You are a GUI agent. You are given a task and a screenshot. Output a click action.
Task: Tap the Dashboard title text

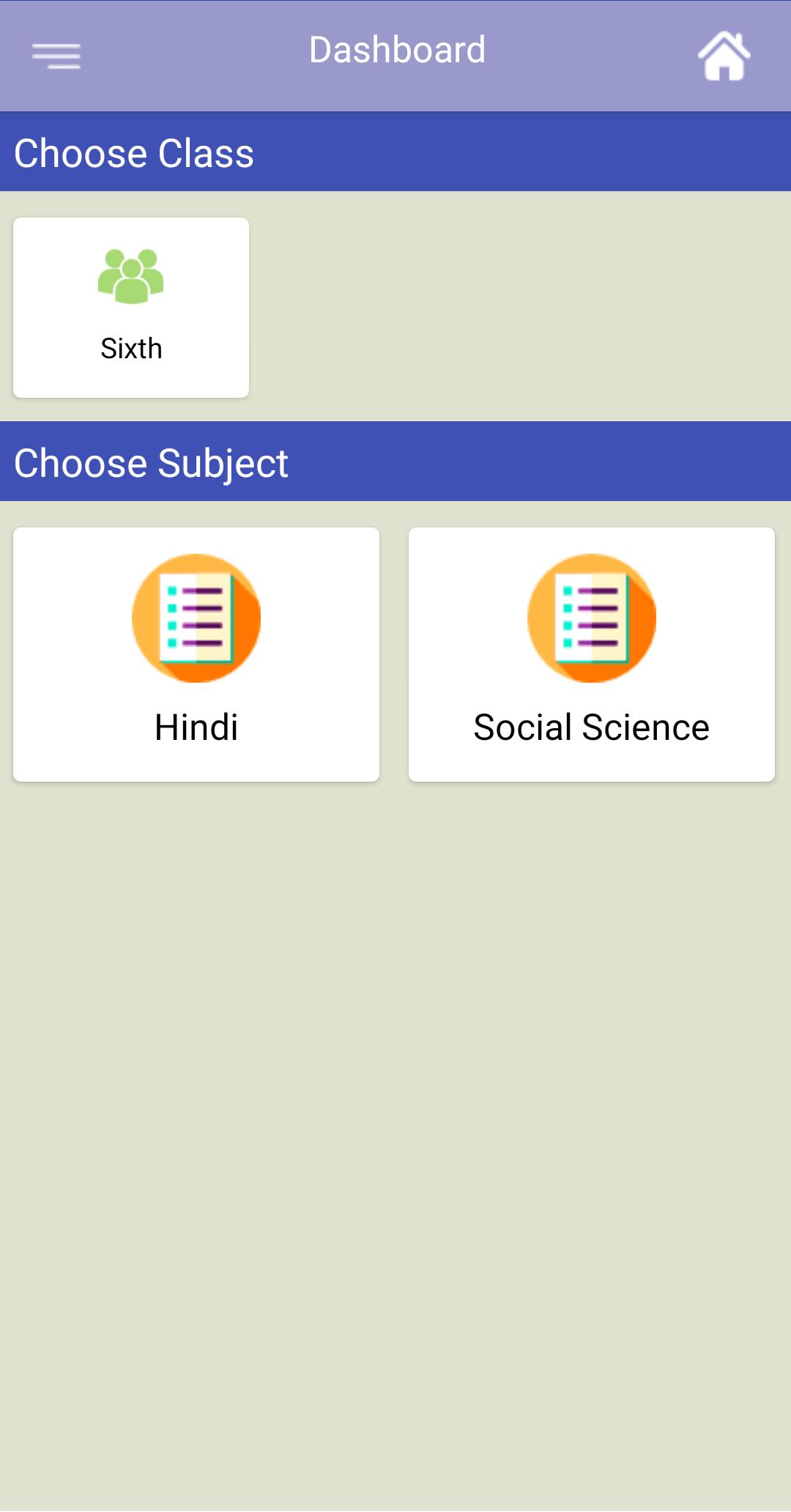397,50
